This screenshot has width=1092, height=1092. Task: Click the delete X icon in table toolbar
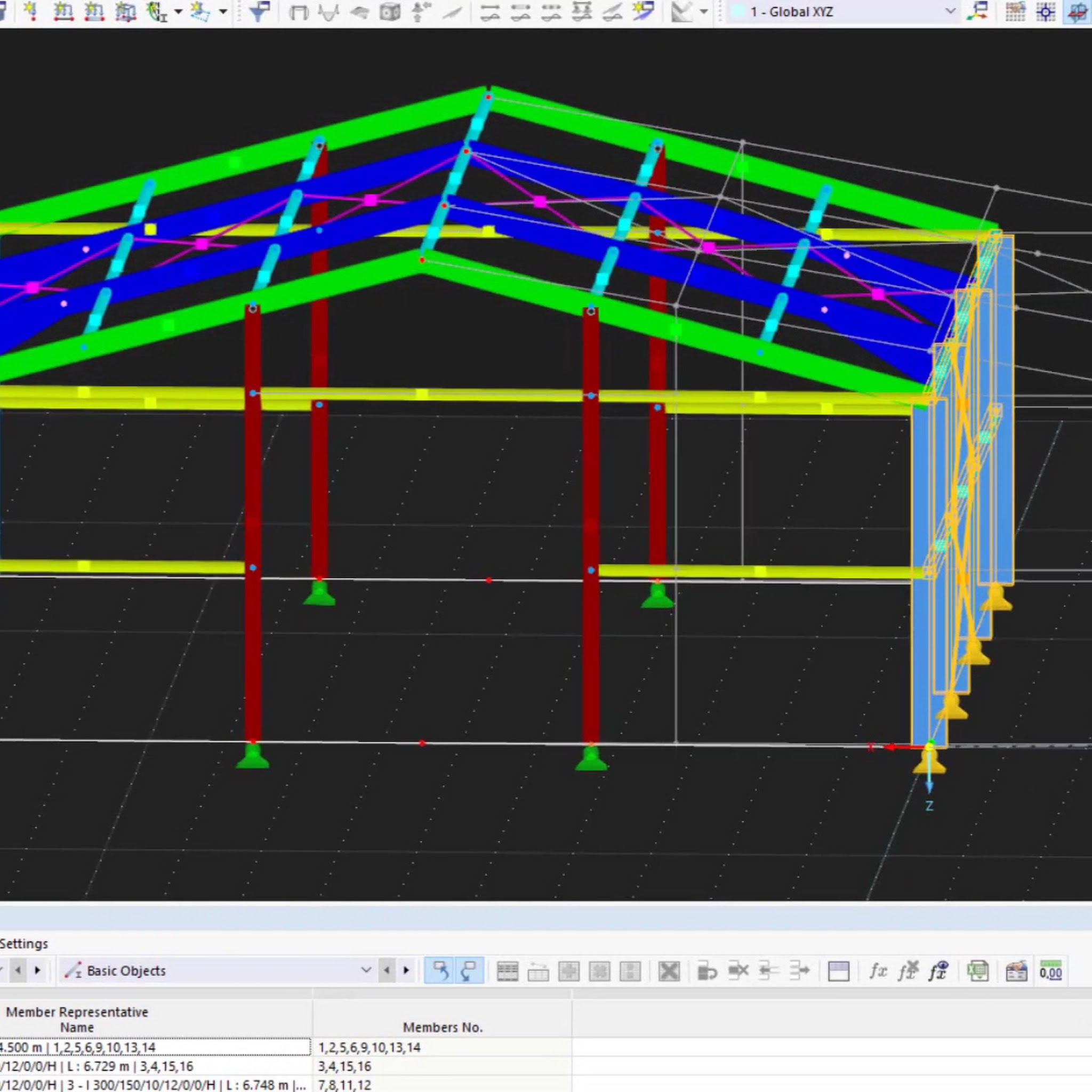(669, 971)
